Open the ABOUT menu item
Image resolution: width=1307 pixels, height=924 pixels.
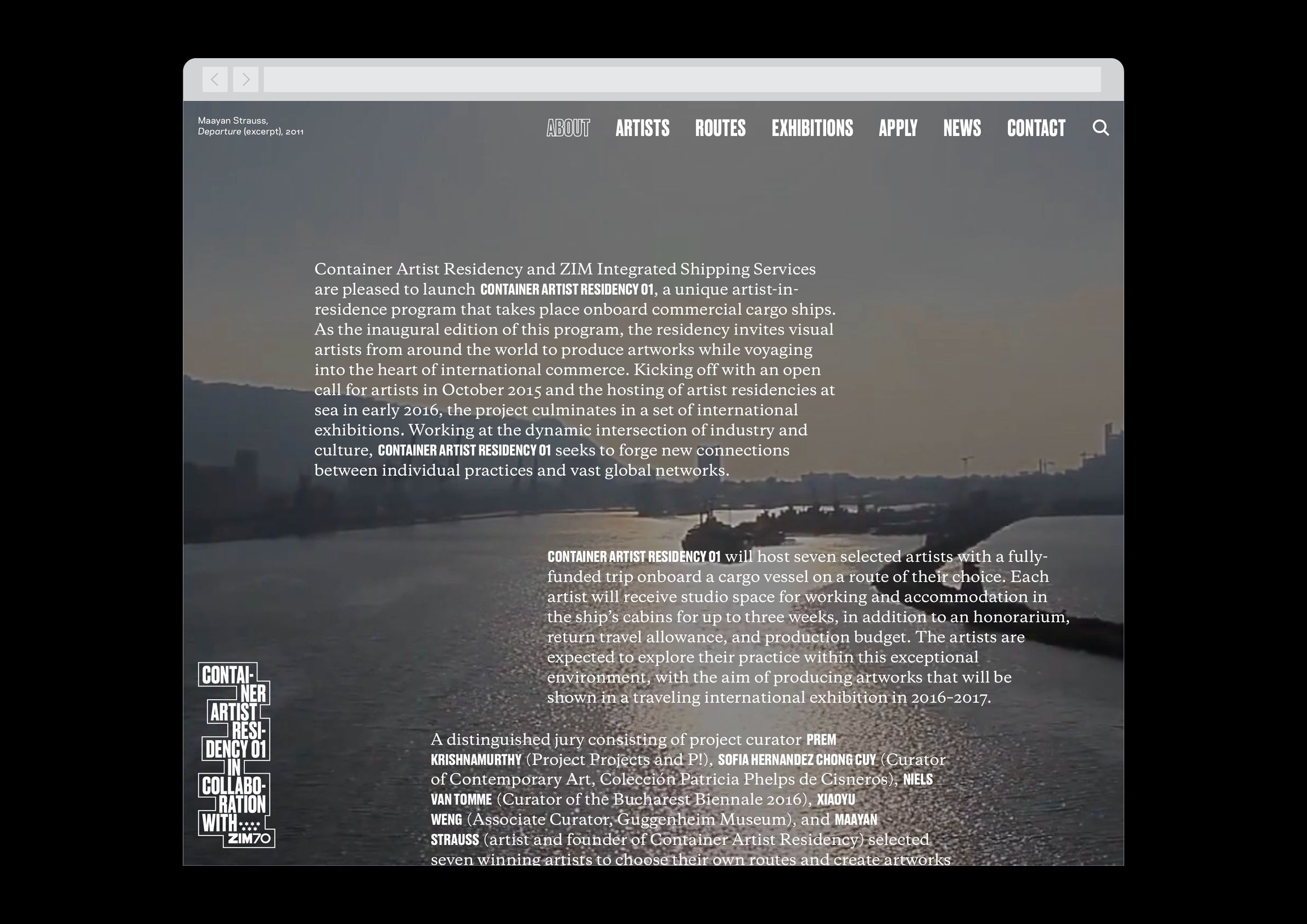pos(568,128)
